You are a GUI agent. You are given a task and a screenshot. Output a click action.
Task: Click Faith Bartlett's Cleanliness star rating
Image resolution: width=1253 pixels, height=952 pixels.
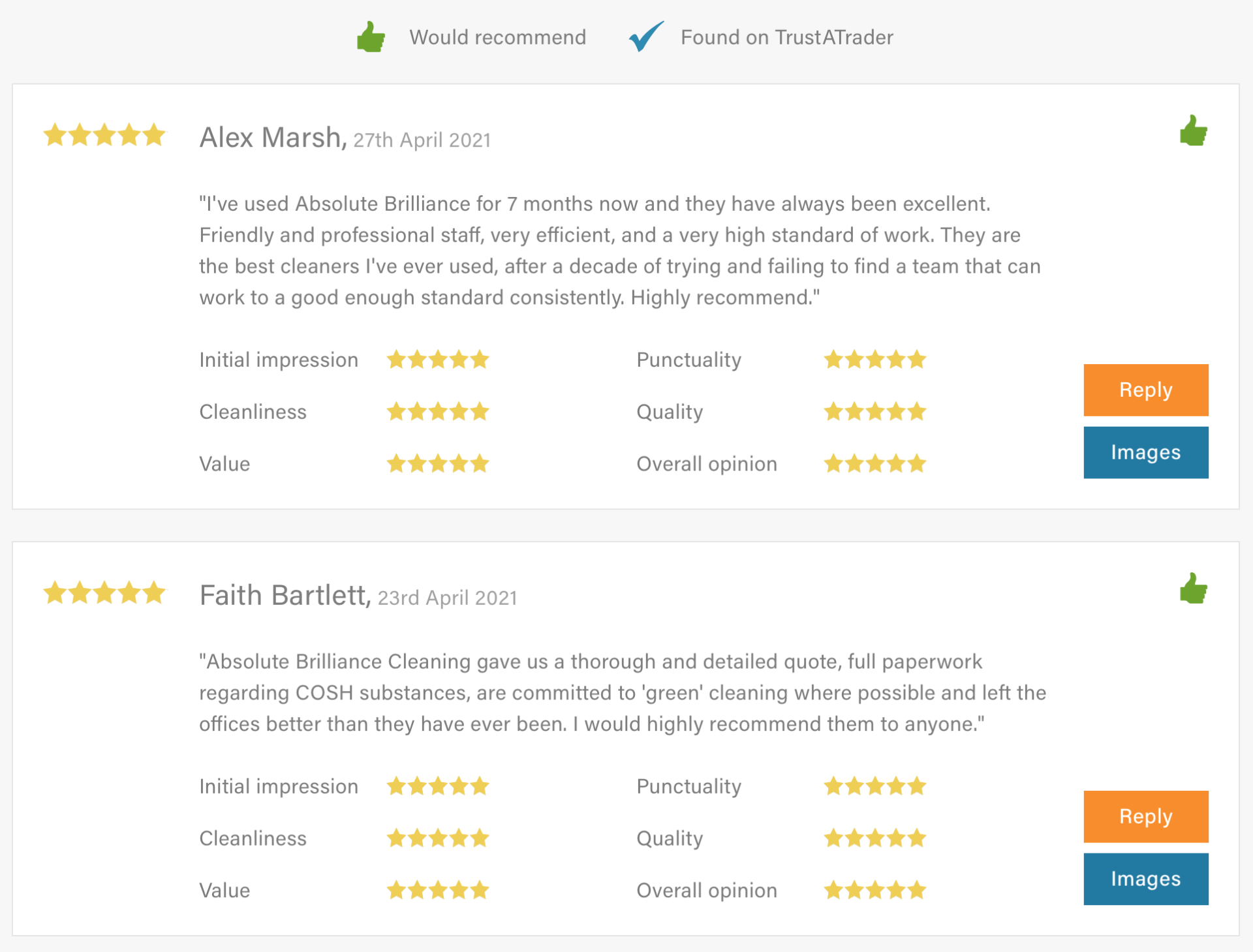[x=437, y=838]
